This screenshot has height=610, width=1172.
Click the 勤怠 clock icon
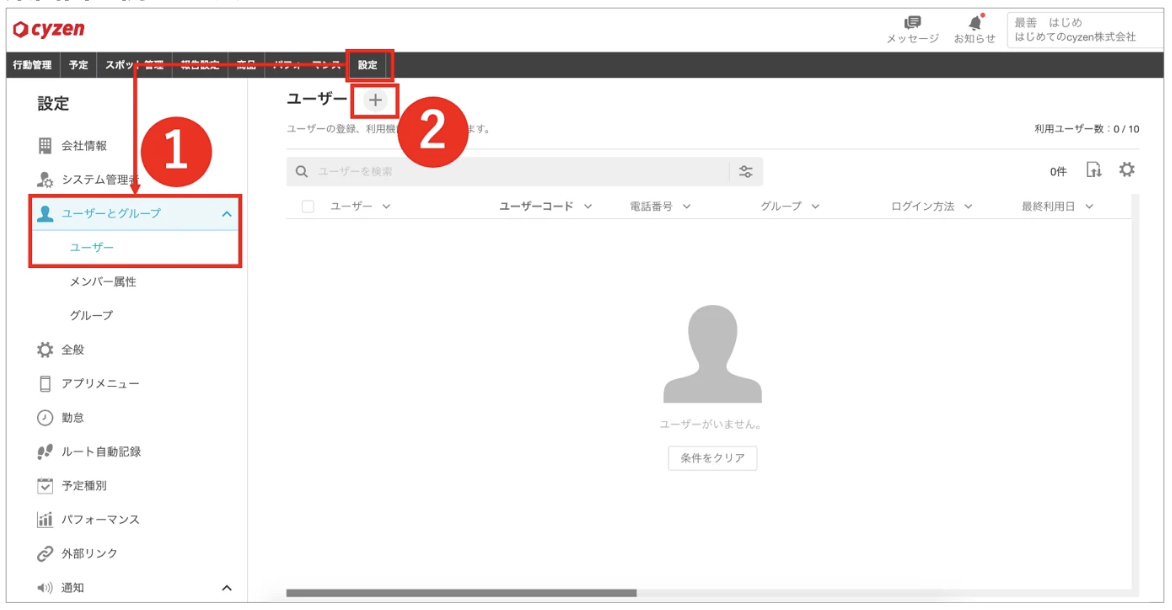pos(45,417)
